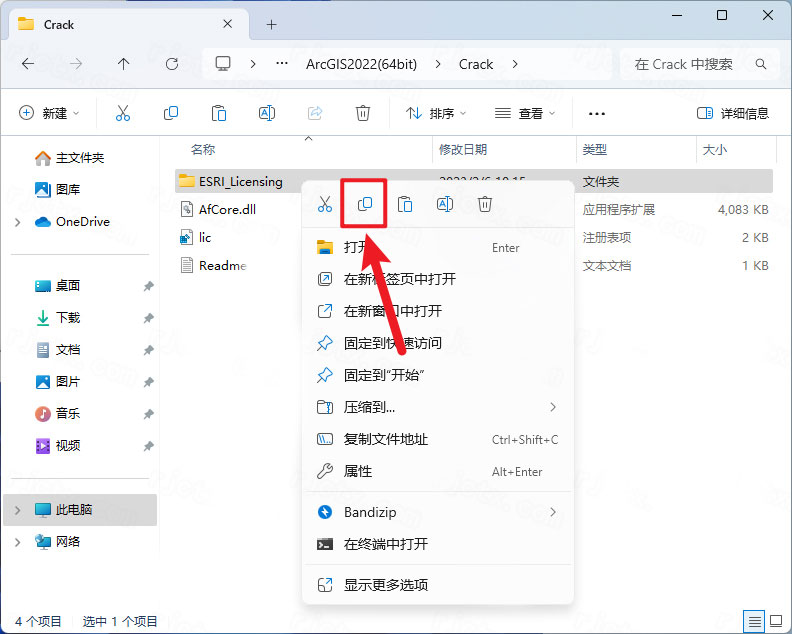Click the This PC monitor icon in the address bar
The height and width of the screenshot is (634, 792).
(223, 64)
